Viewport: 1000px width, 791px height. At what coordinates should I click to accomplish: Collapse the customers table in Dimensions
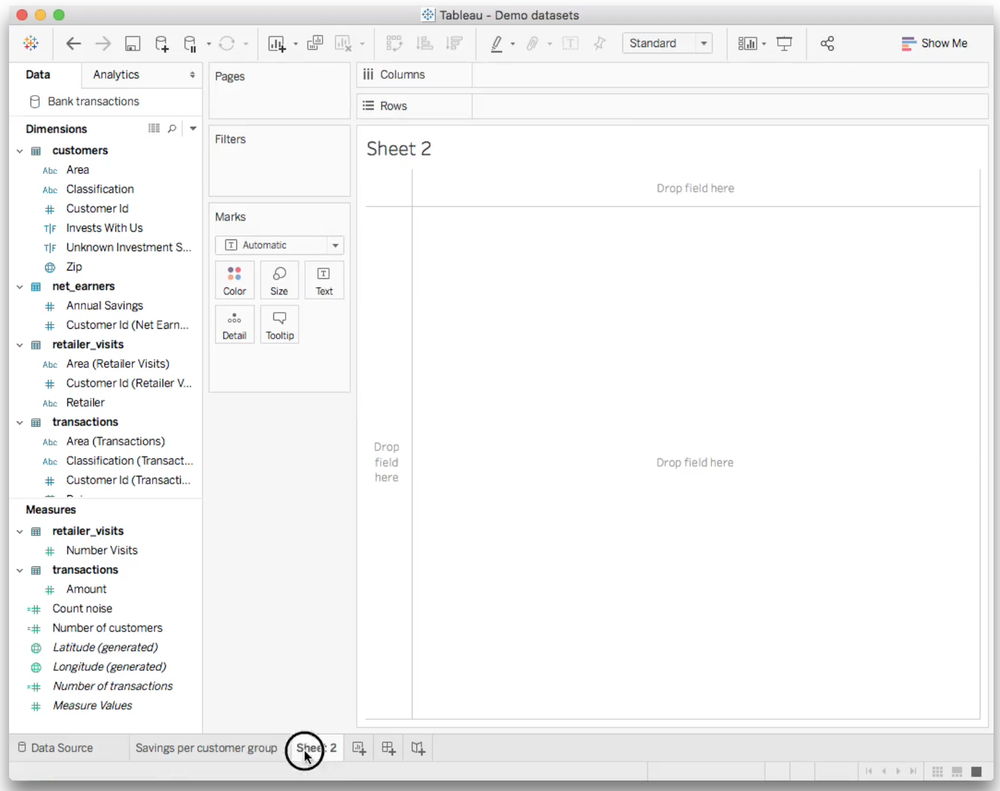pos(20,151)
